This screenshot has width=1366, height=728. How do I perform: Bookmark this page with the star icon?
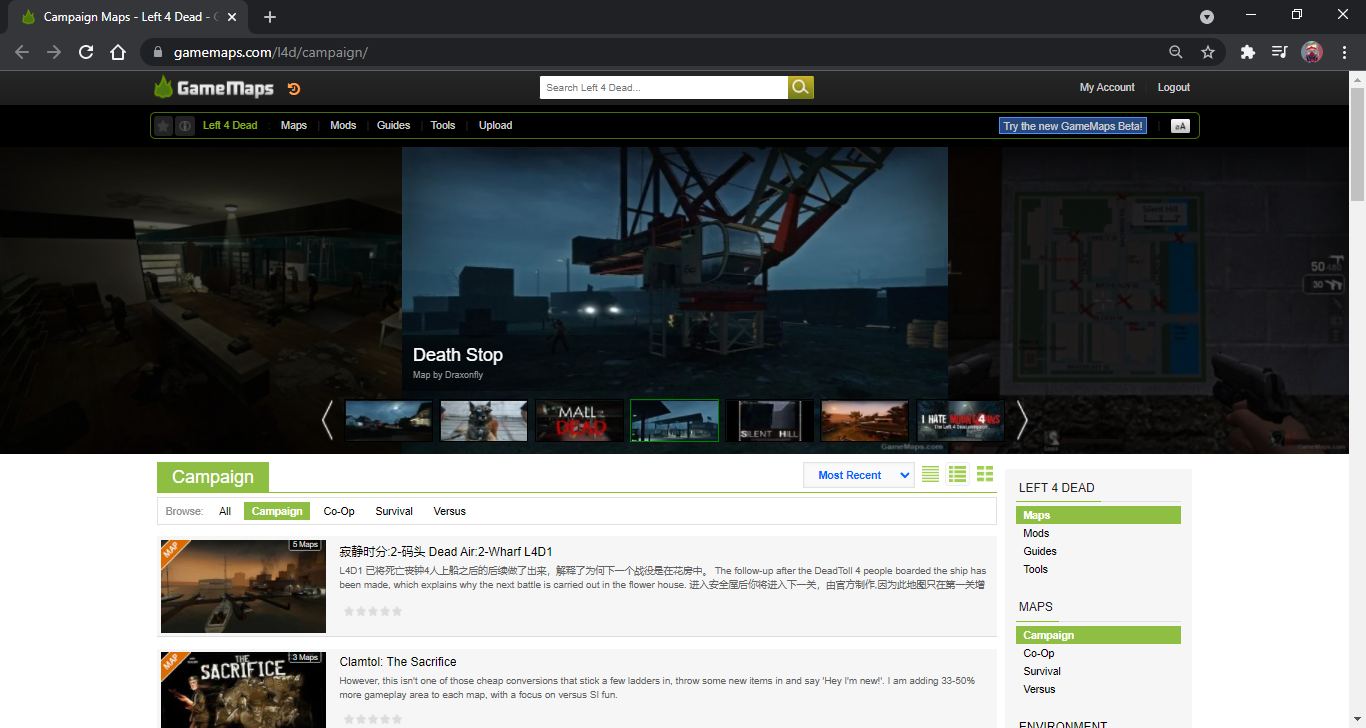(x=1208, y=52)
